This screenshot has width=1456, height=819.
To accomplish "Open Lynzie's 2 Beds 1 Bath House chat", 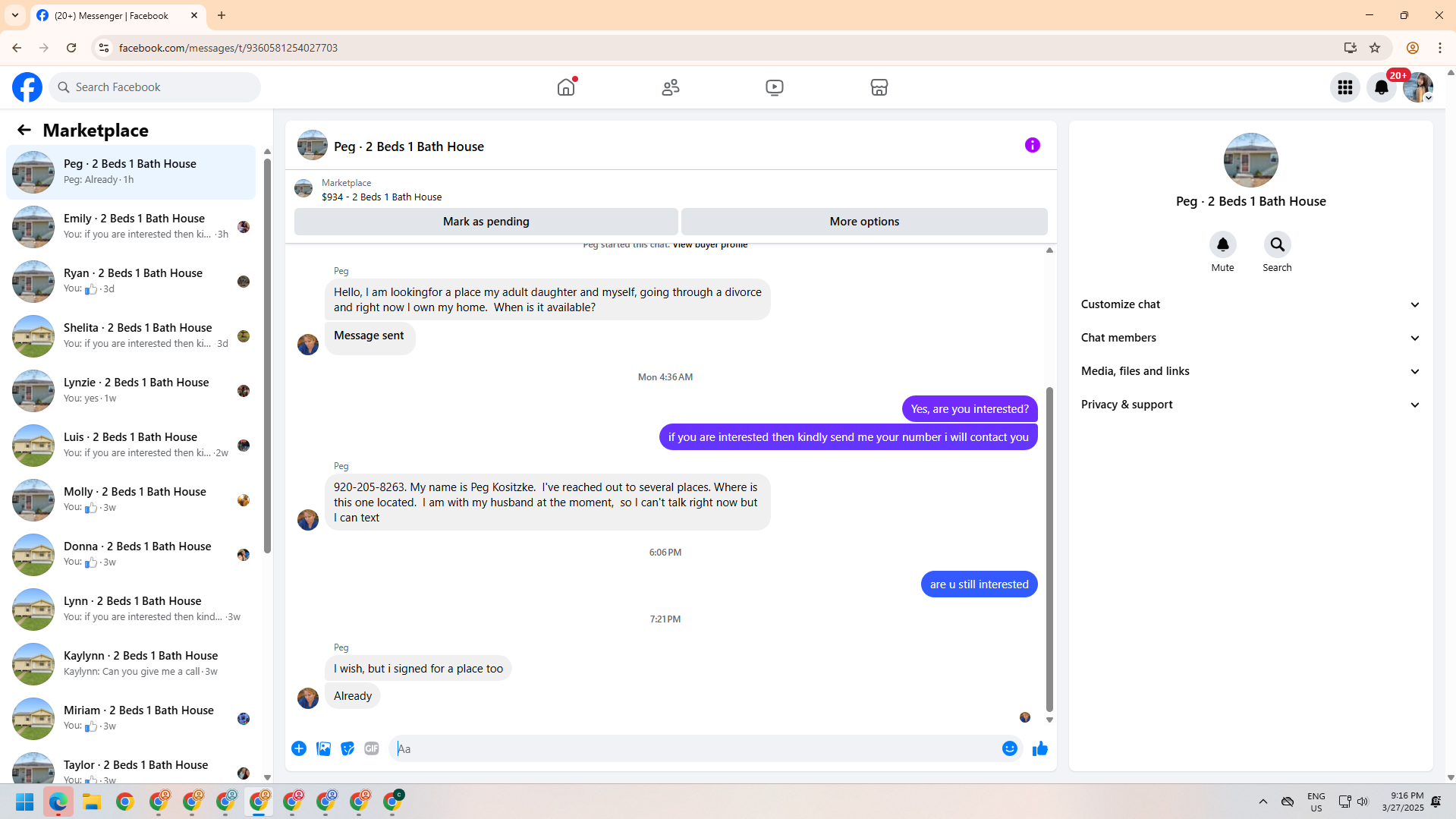I will point(131,391).
